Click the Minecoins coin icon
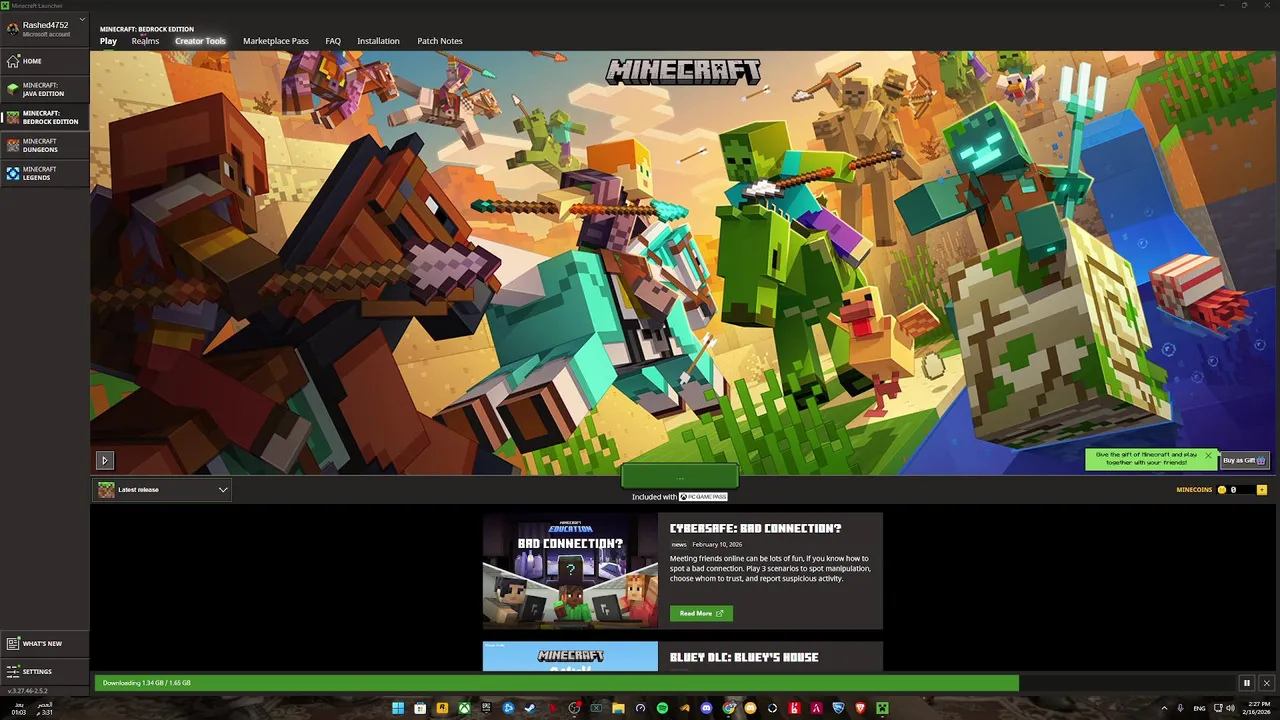This screenshot has width=1280, height=720. pyautogui.click(x=1221, y=490)
